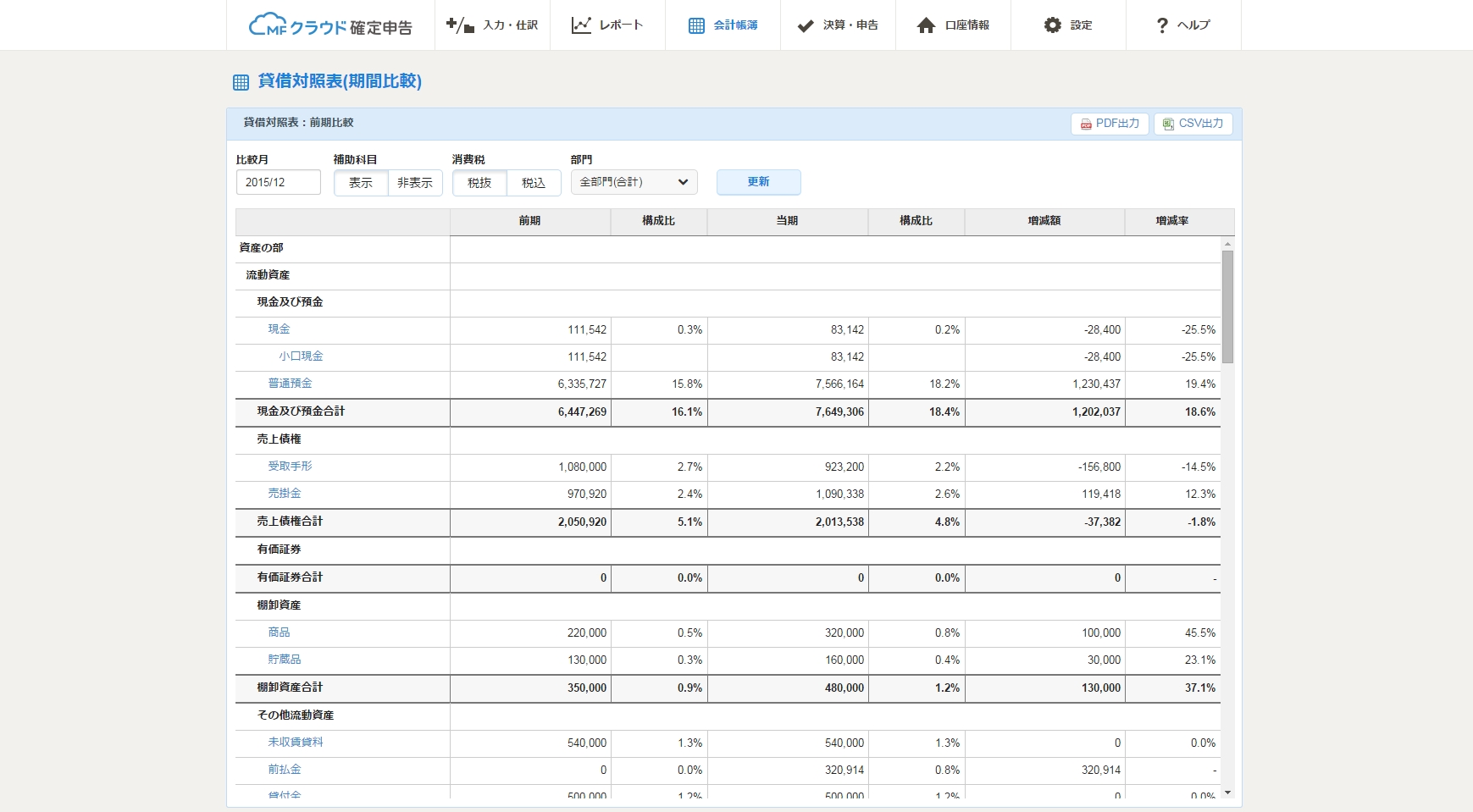The image size is (1473, 812).
Task: Open the ヘルプ menu
Action: (1183, 25)
